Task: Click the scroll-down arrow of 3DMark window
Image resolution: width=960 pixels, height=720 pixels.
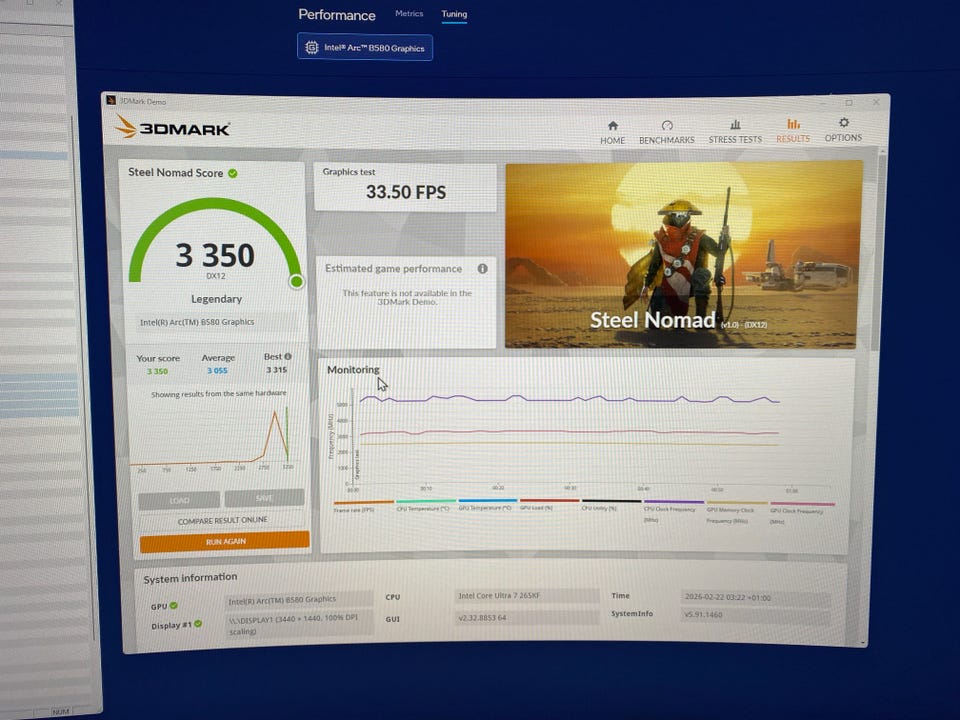Action: coord(863,643)
